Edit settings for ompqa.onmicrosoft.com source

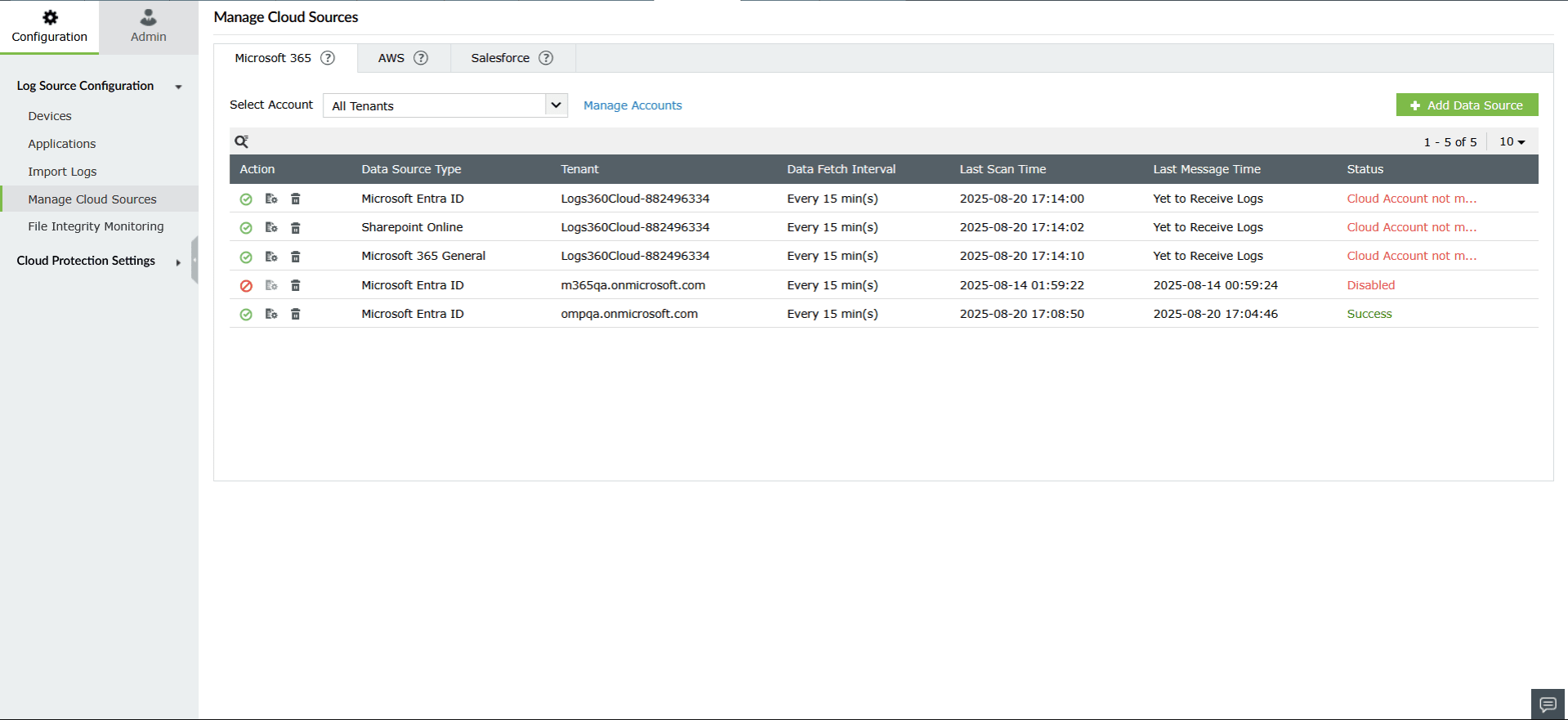tap(271, 314)
